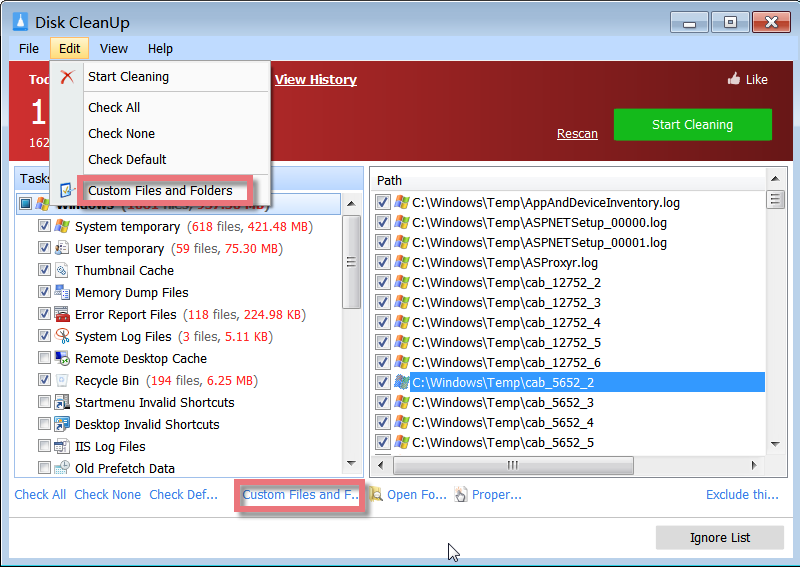Viewport: 800px width, 567px height.
Task: Uncheck User temporary checkbox
Action: [x=44, y=248]
